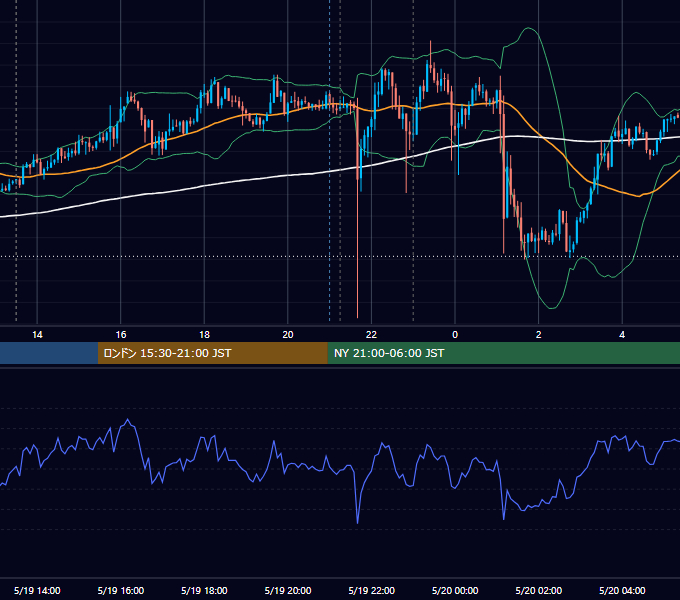
Task: Click the 5/19 18:00 indicator axis label
Action: [204, 590]
